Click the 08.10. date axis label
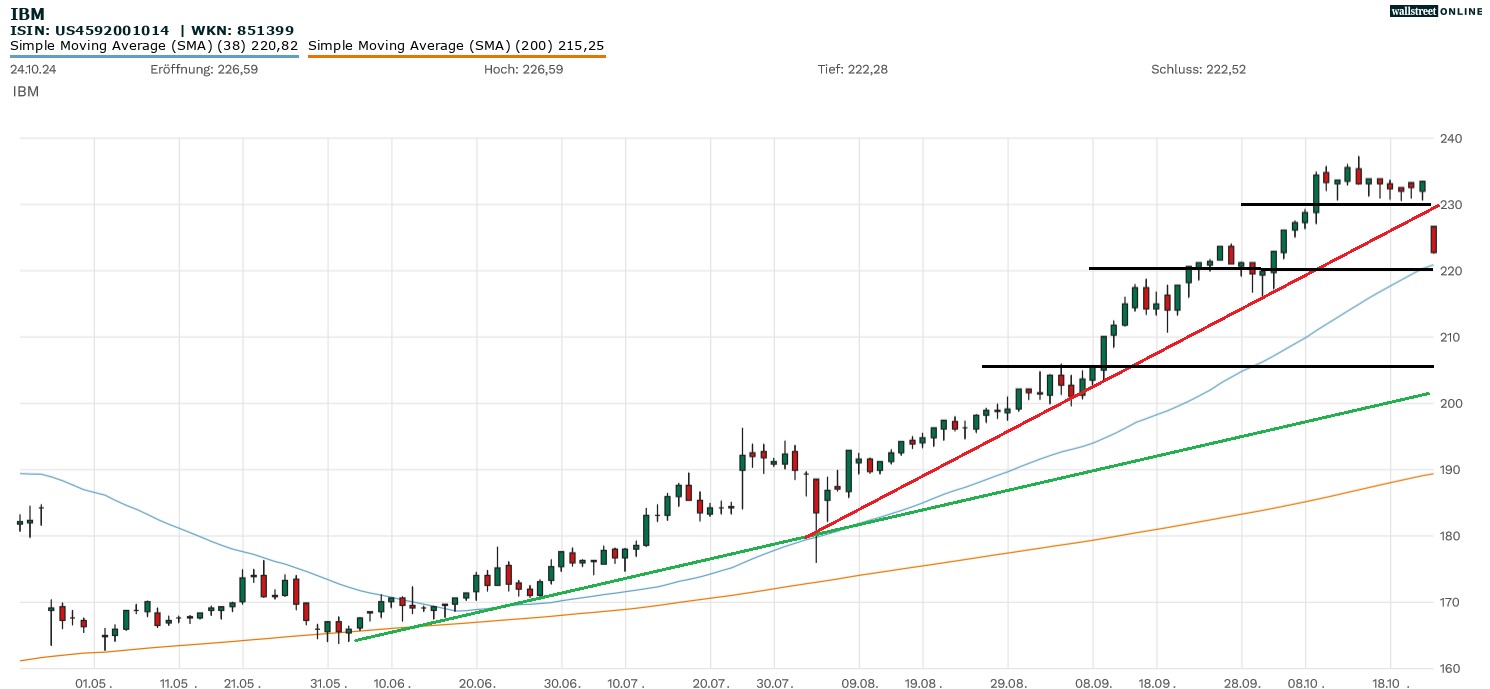Viewport: 1490px width, 689px height. click(1304, 682)
